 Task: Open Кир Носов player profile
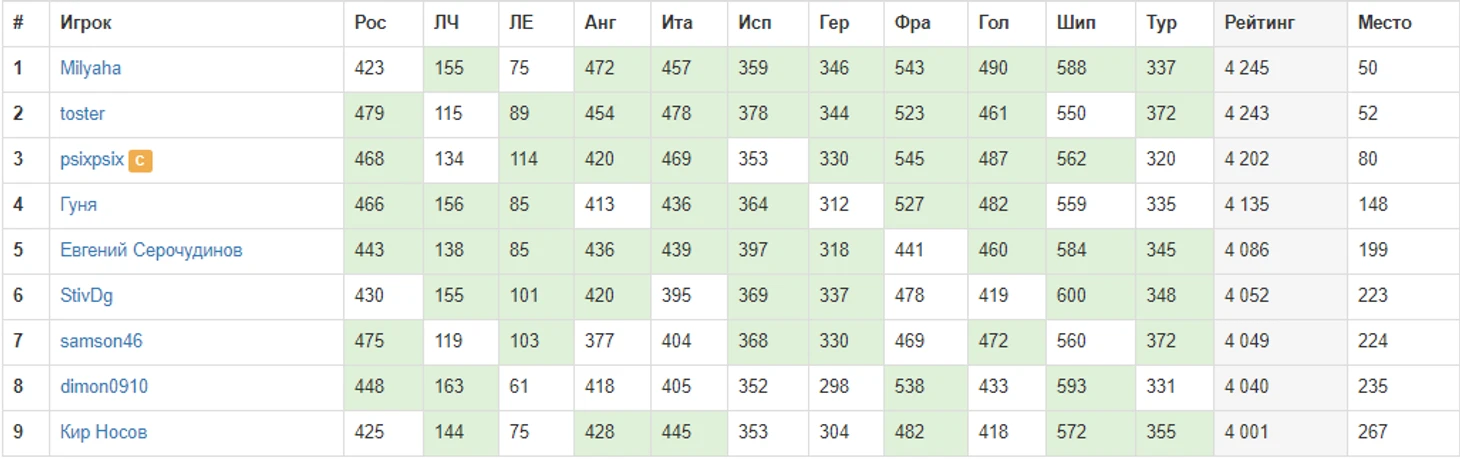(104, 432)
